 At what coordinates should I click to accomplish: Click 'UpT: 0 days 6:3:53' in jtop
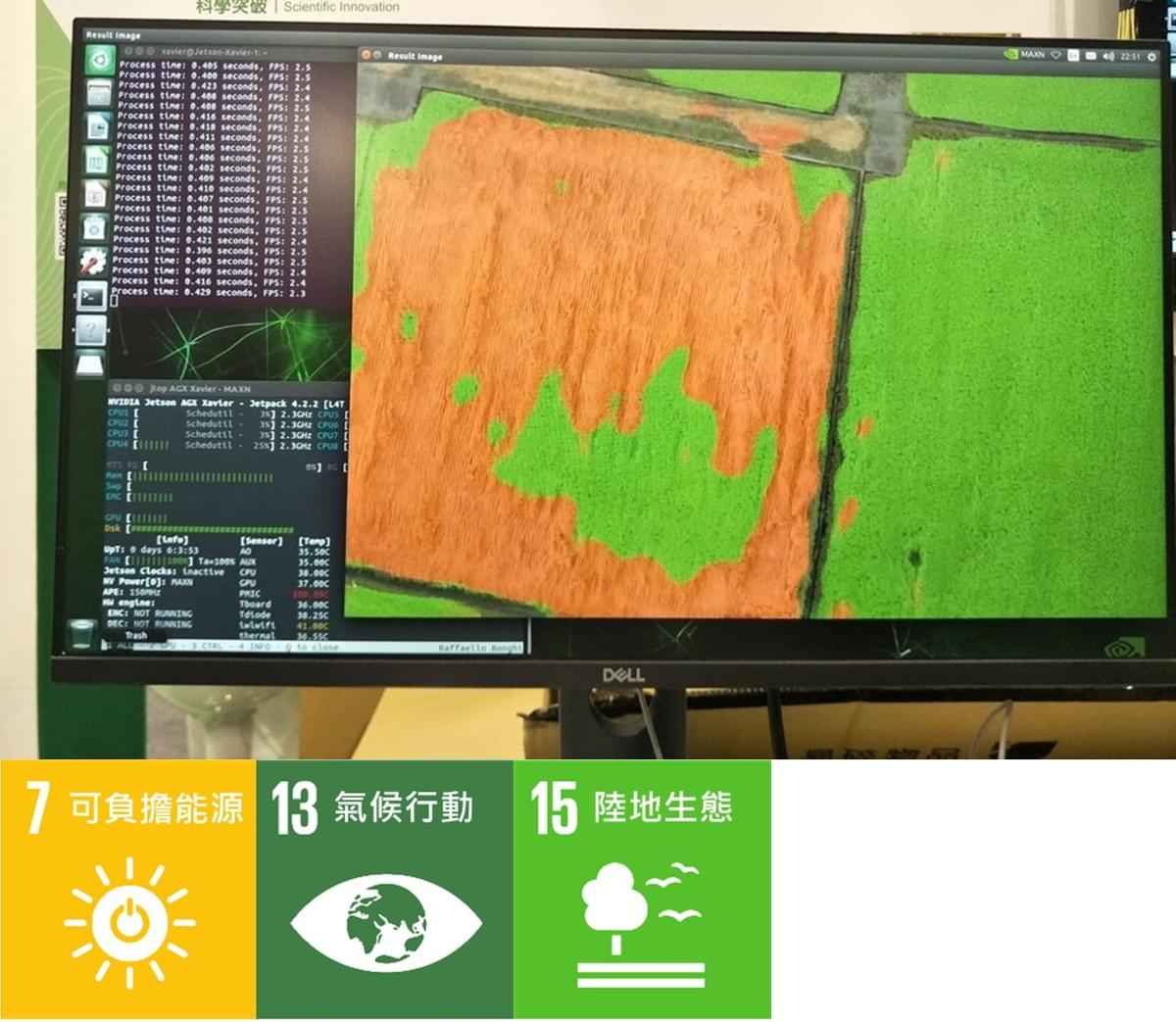pyautogui.click(x=152, y=550)
